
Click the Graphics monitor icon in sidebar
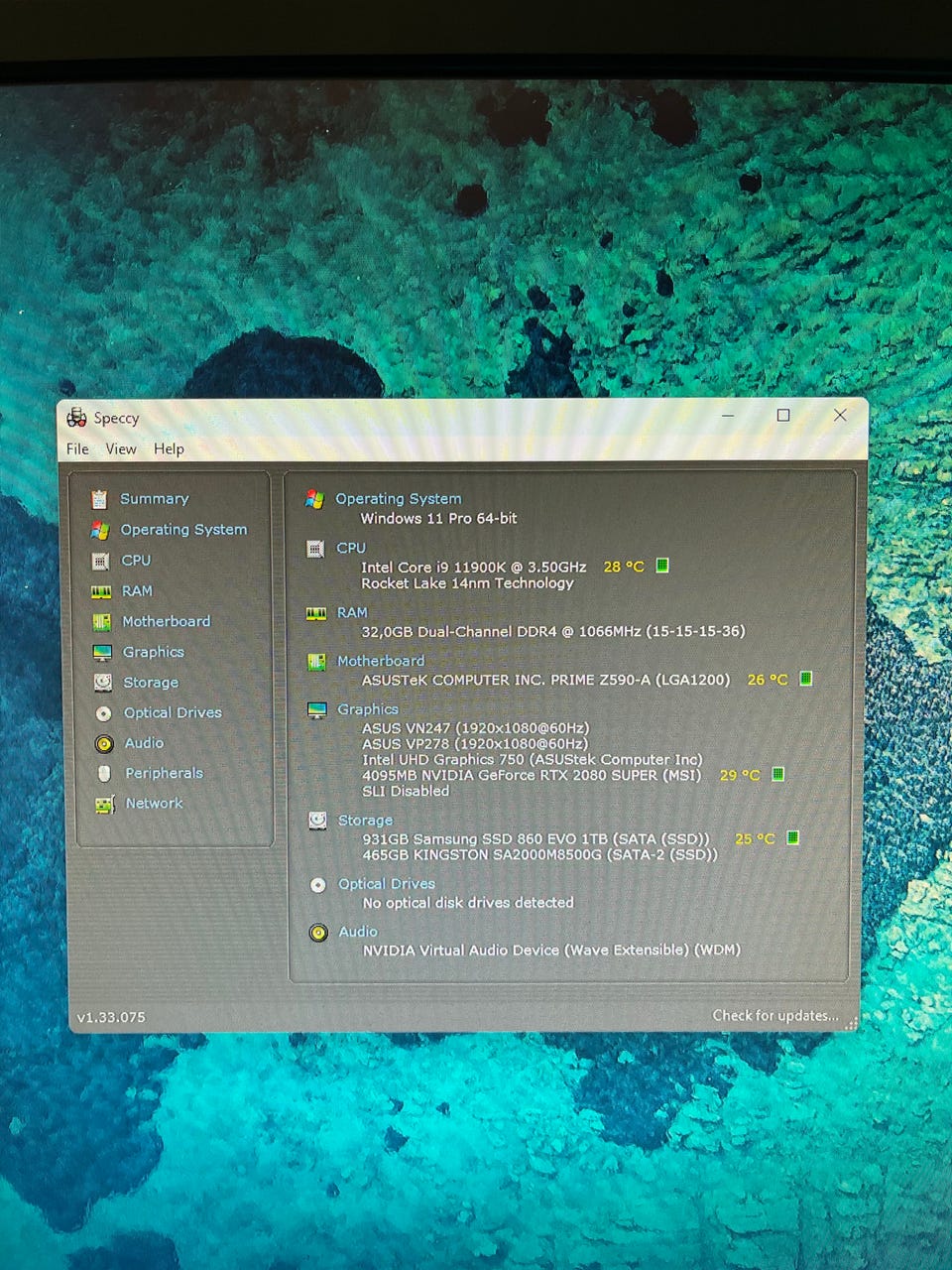coord(103,652)
